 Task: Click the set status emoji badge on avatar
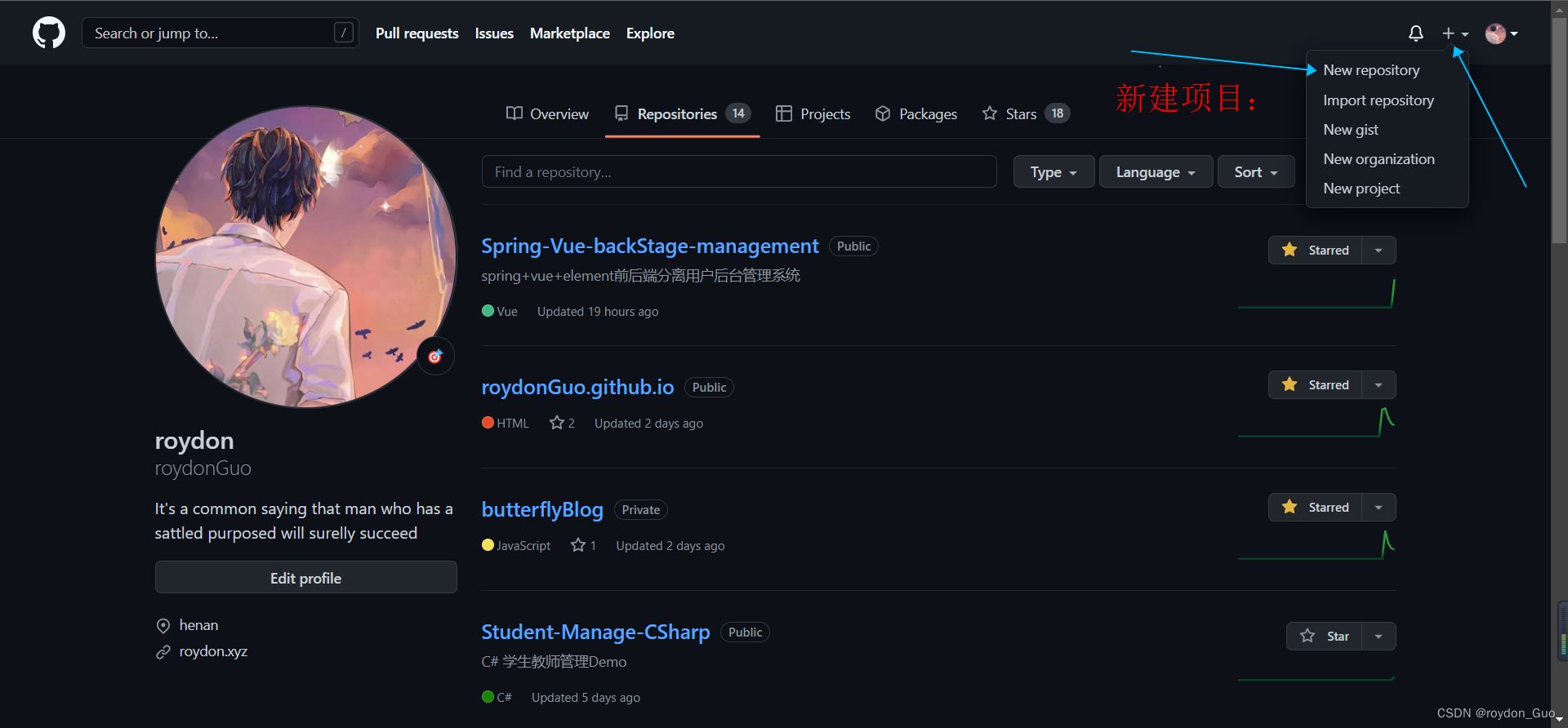[x=435, y=357]
